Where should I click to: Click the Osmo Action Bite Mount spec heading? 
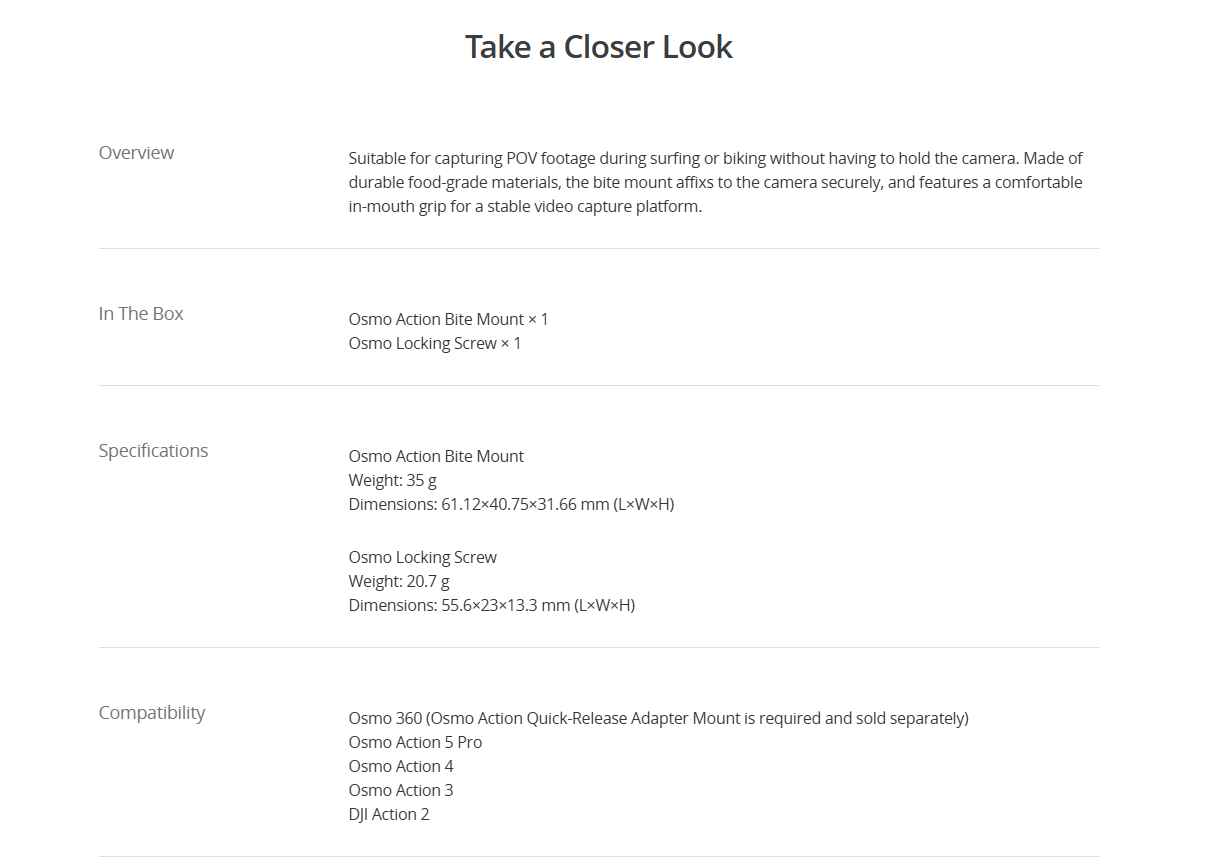(436, 456)
